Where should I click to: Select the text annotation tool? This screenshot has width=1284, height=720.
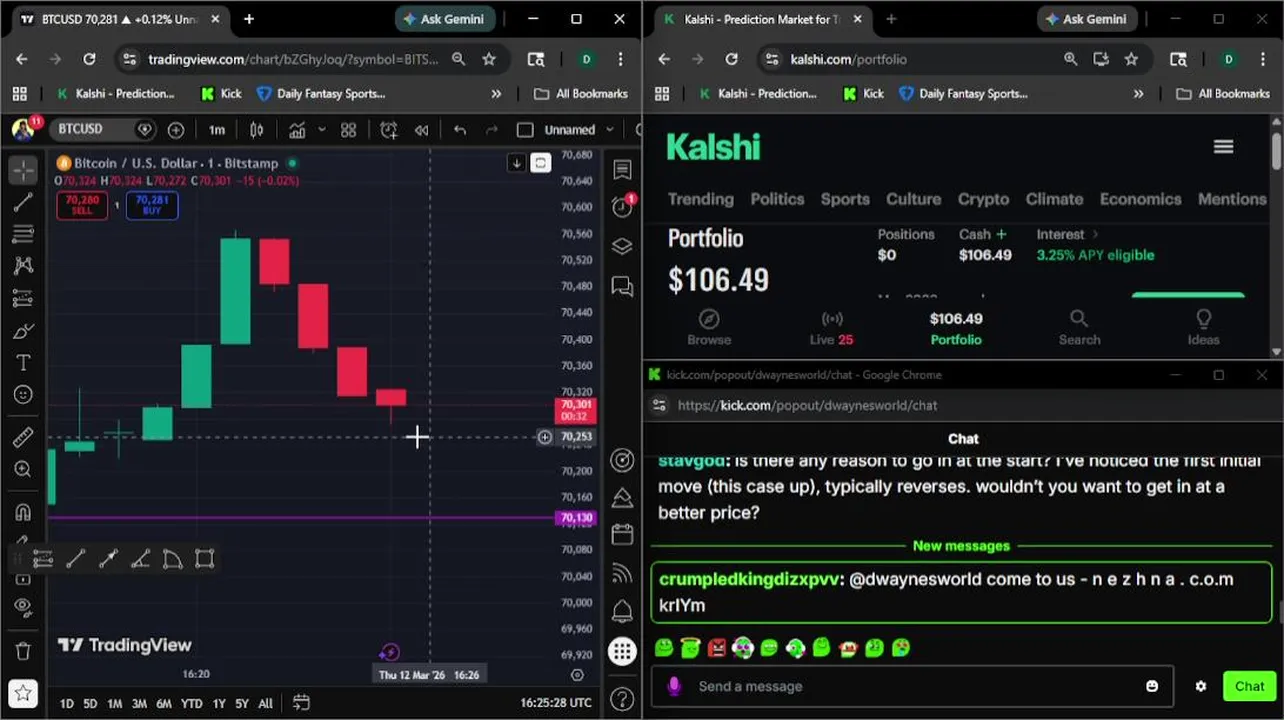coord(23,363)
